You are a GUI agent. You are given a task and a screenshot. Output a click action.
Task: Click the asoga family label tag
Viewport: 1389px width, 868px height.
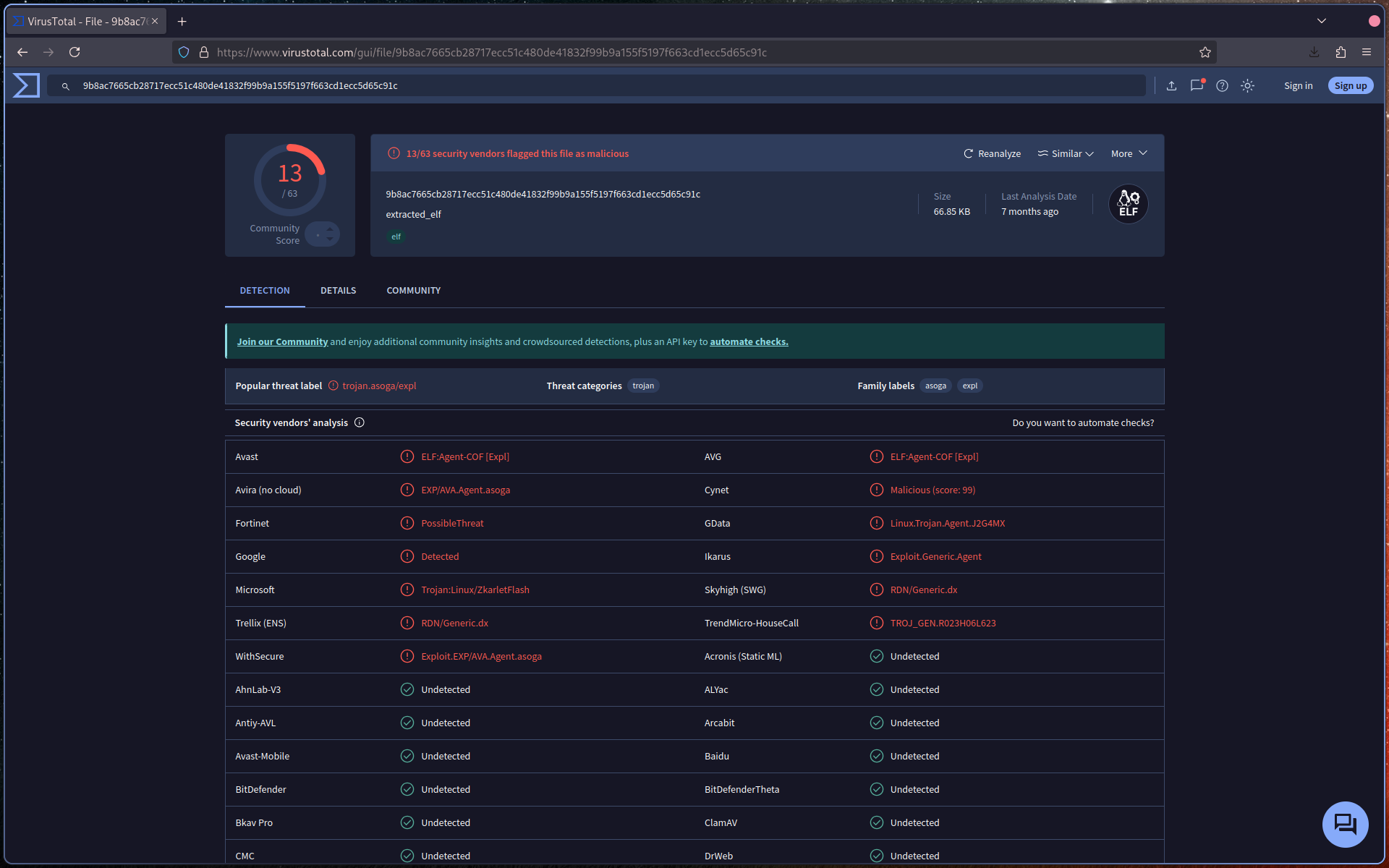(x=935, y=386)
